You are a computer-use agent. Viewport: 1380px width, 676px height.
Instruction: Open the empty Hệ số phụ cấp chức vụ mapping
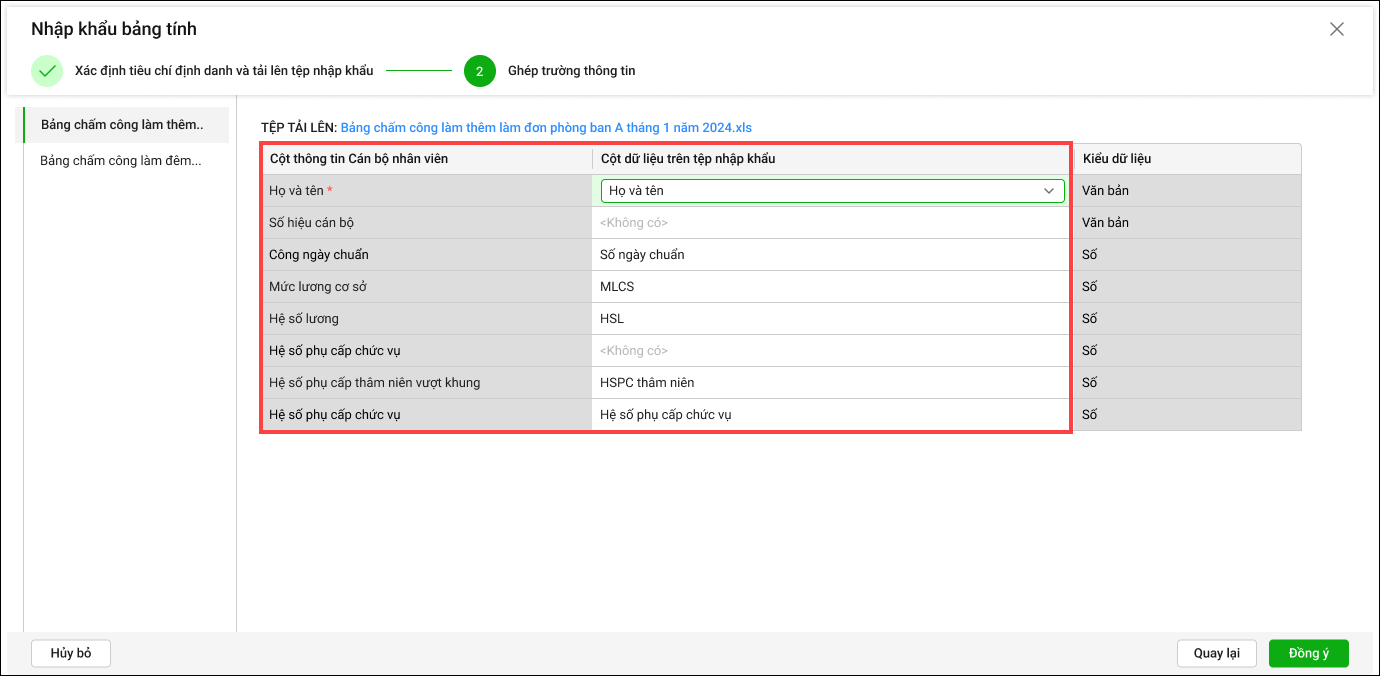(x=830, y=351)
